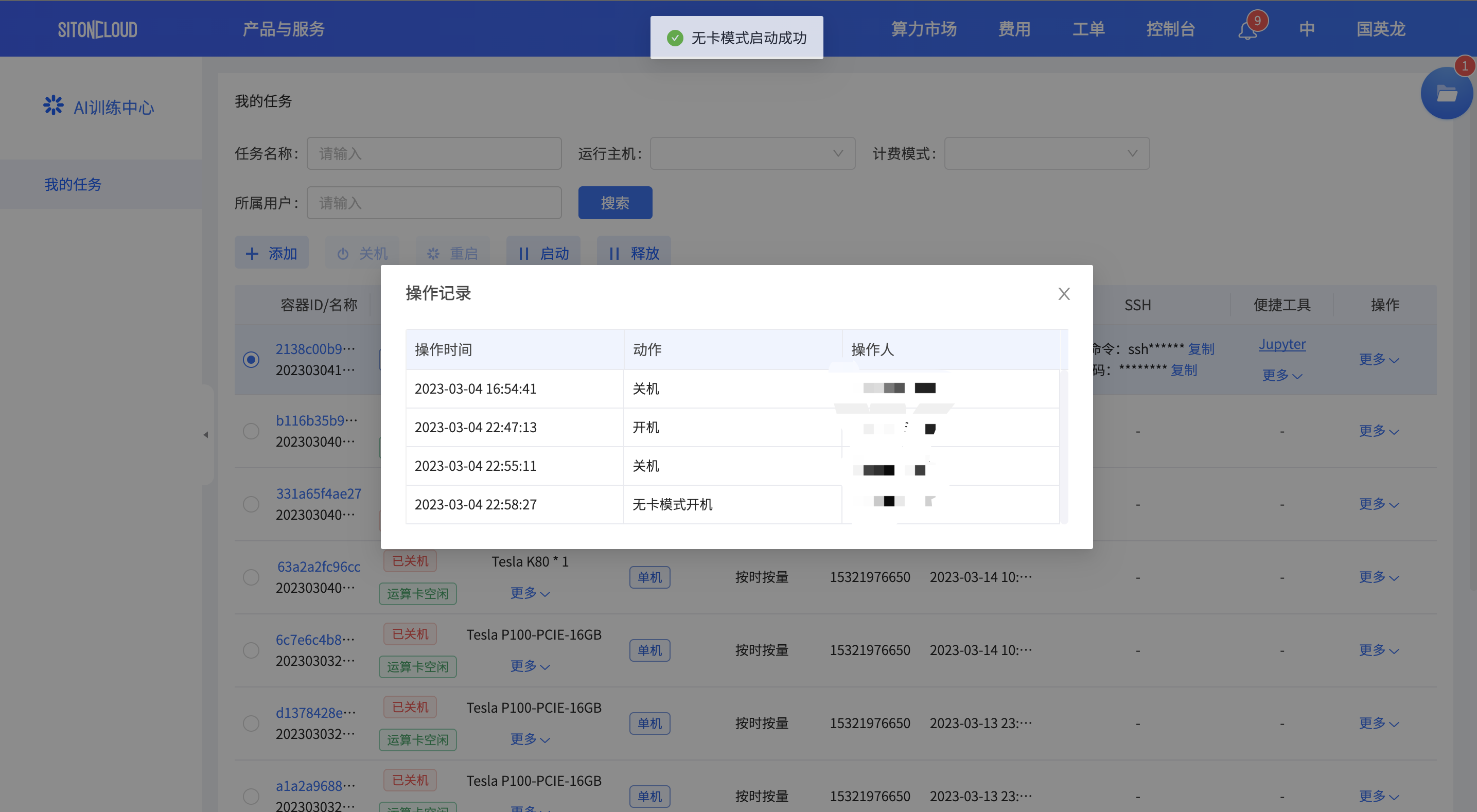Expand 更多 actions for b116b35b9 row

coord(1379,431)
